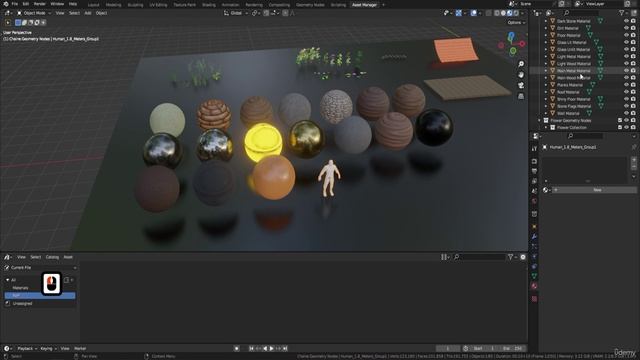Open the View Layer properties tab
The image size is (640, 360).
click(x=534, y=181)
